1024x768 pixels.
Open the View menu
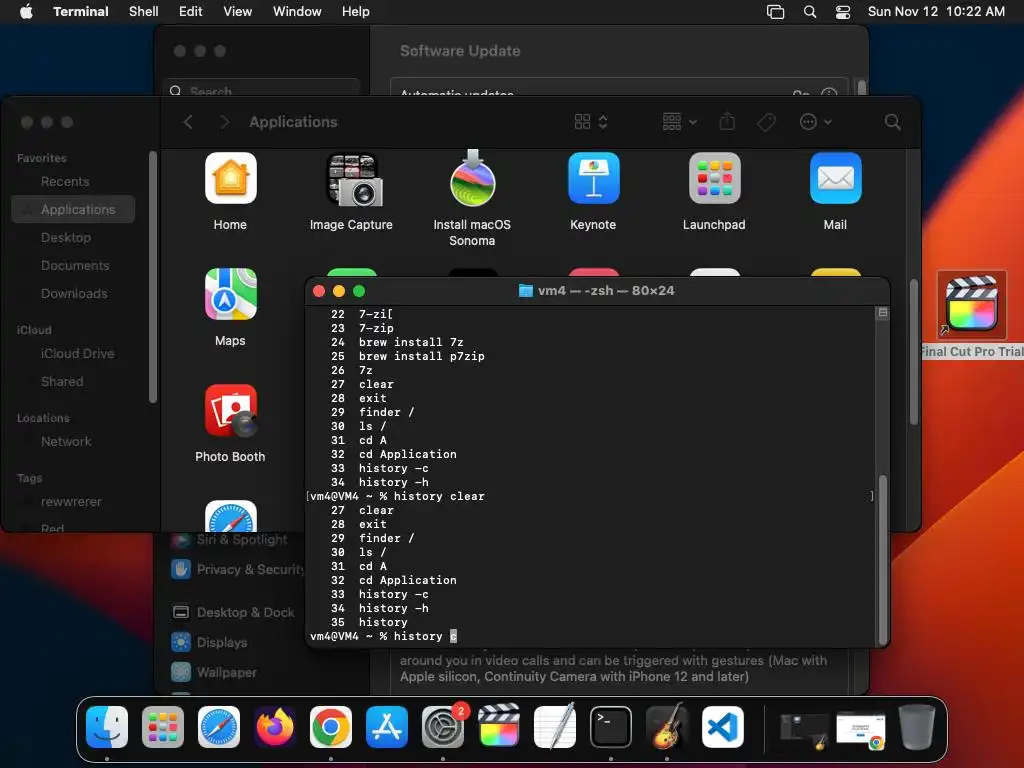click(x=238, y=11)
